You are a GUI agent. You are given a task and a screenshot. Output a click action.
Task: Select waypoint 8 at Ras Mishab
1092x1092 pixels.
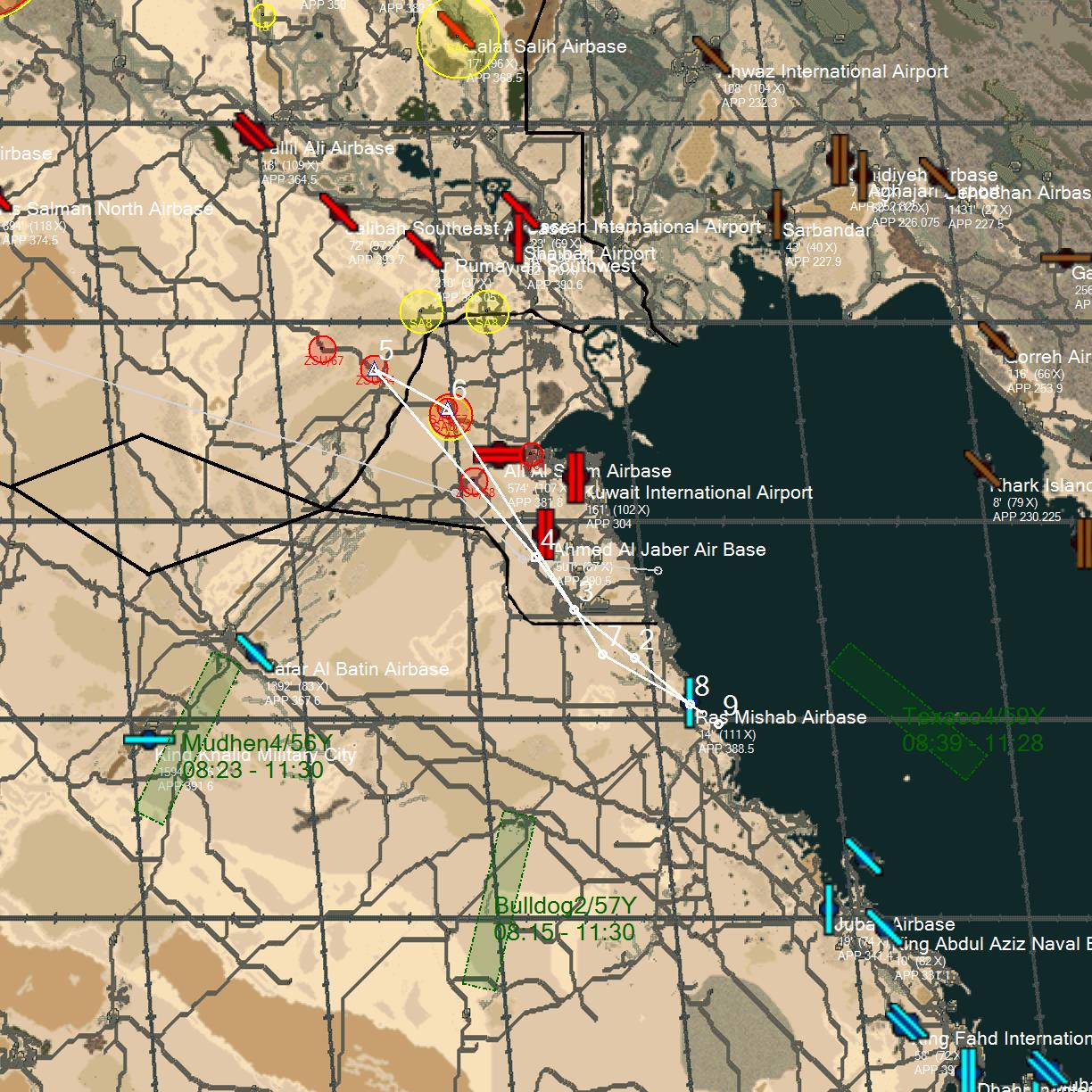pos(690,705)
